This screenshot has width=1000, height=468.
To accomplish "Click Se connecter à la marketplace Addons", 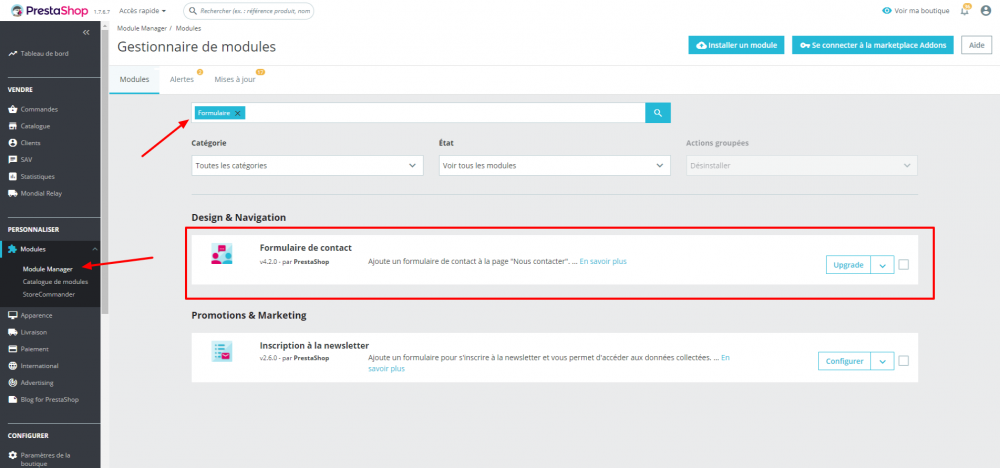I will coord(873,45).
